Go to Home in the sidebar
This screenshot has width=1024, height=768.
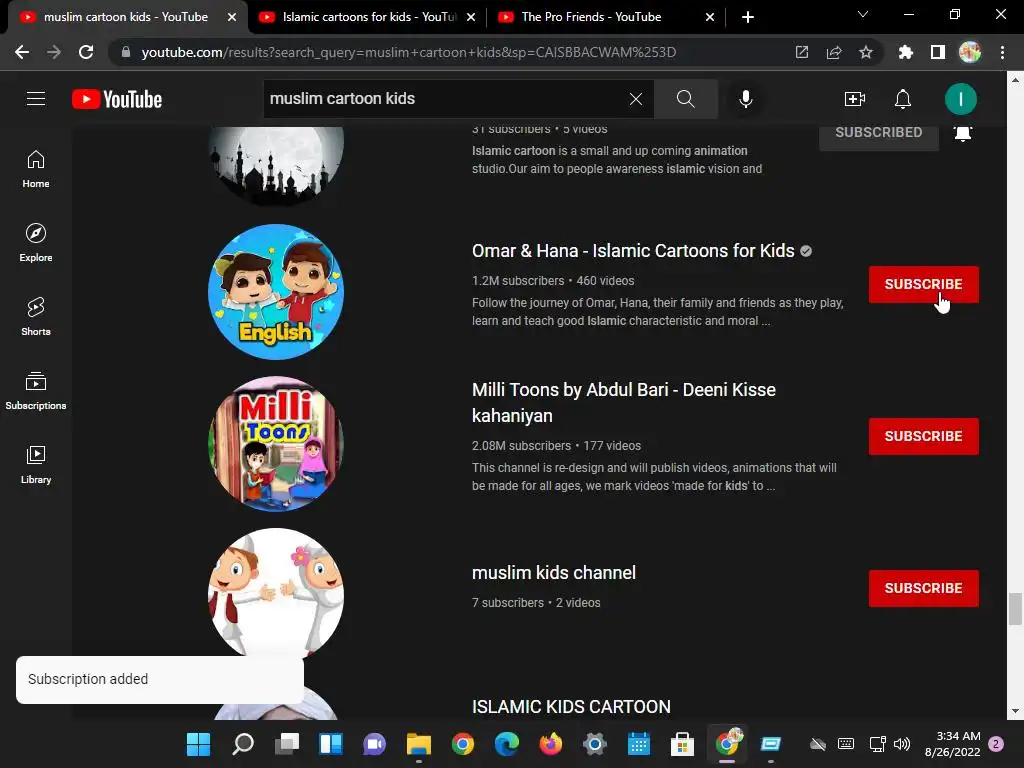coord(36,169)
